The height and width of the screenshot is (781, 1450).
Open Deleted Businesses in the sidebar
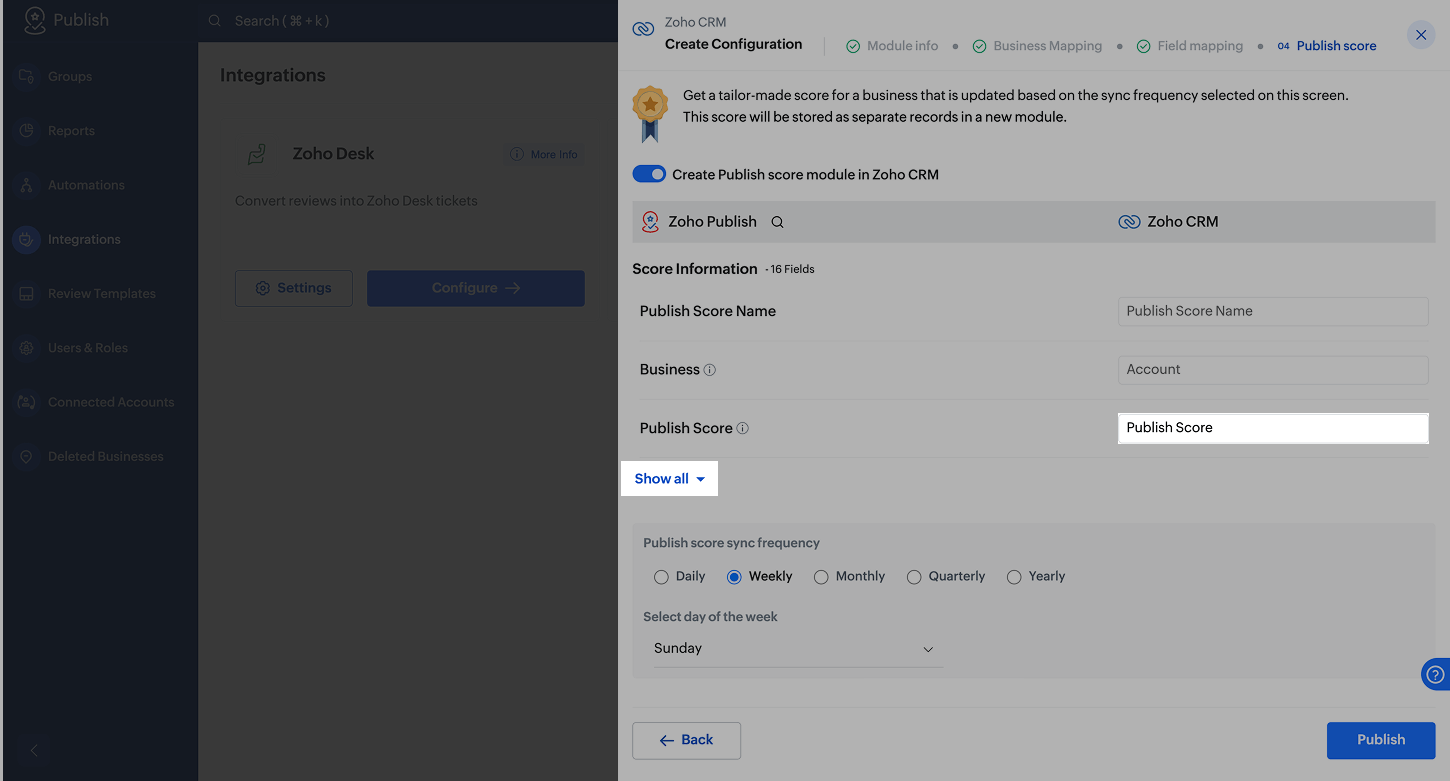point(106,456)
